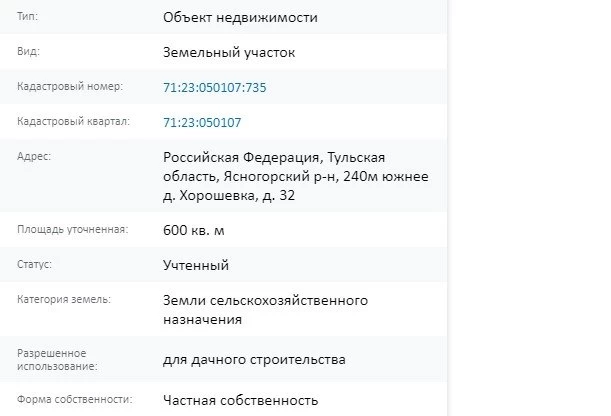Click the 'Форма собственности:' label
The width and height of the screenshot is (611, 416).
tap(74, 400)
